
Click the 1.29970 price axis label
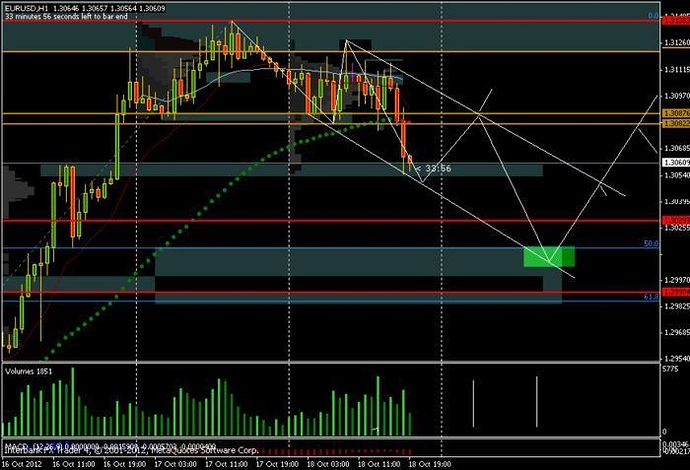click(x=677, y=279)
